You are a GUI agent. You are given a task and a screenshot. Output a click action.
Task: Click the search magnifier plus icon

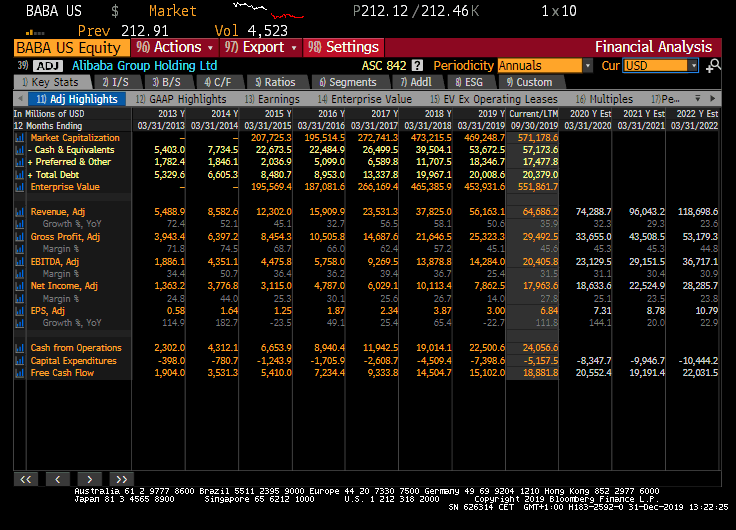pyautogui.click(x=713, y=66)
